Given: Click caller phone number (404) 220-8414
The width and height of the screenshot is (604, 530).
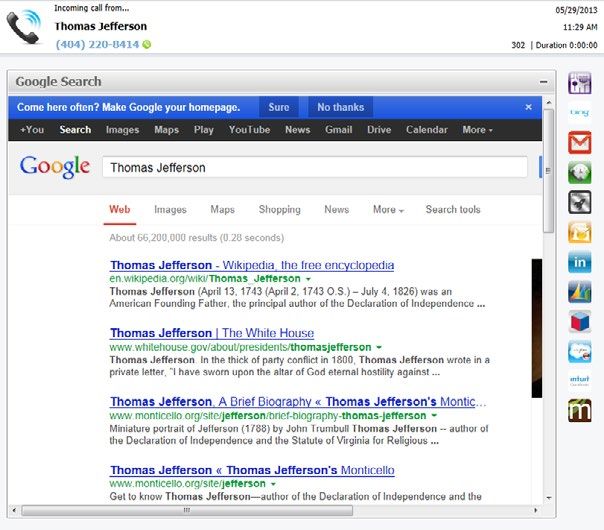Looking at the screenshot, I should coord(97,44).
